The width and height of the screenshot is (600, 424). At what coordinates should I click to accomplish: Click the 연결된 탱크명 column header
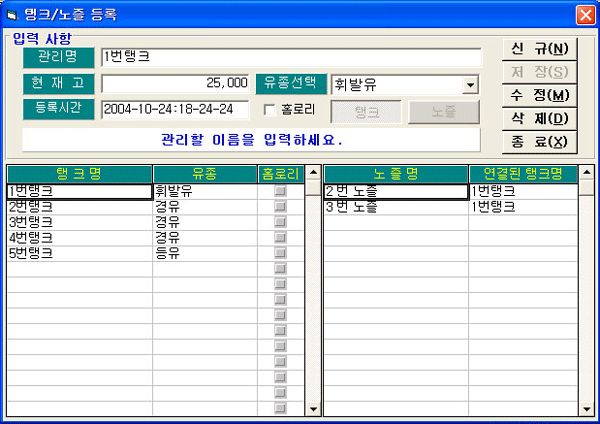pos(523,174)
